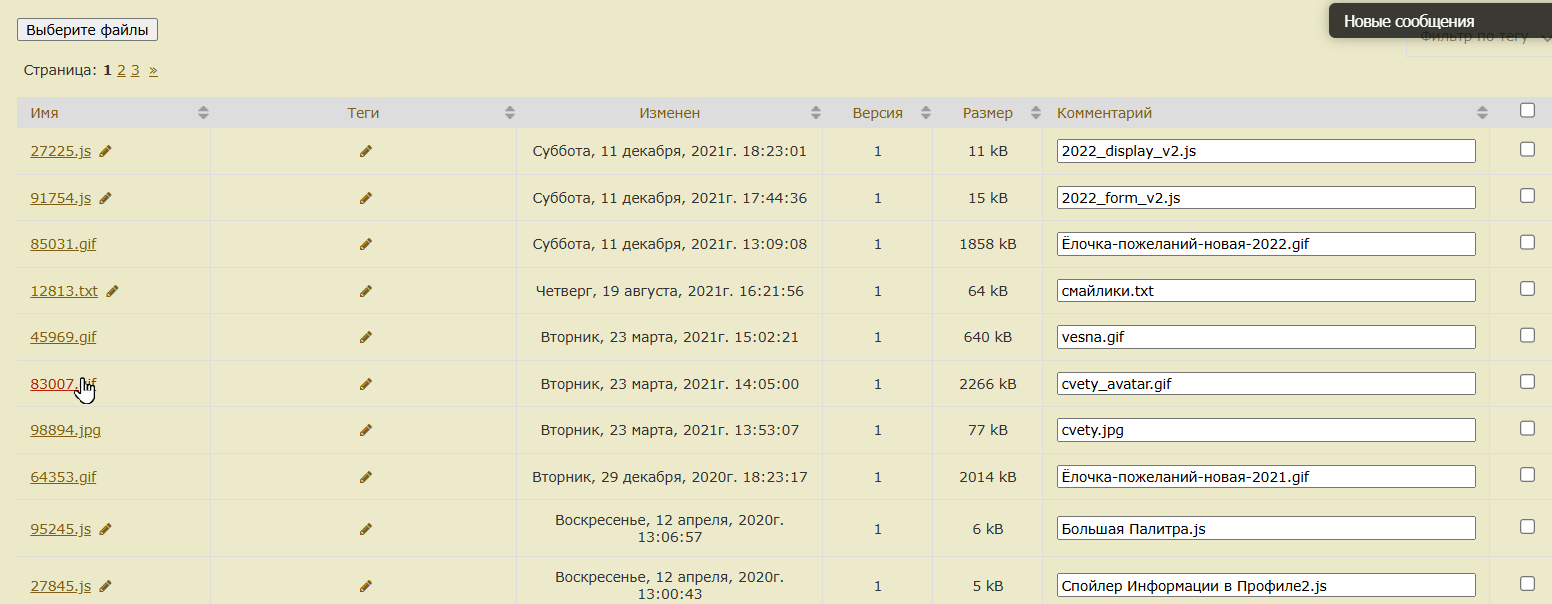This screenshot has height=604, width=1552.
Task: Click rename pencil icon beside 12813.txt
Action: tap(112, 291)
